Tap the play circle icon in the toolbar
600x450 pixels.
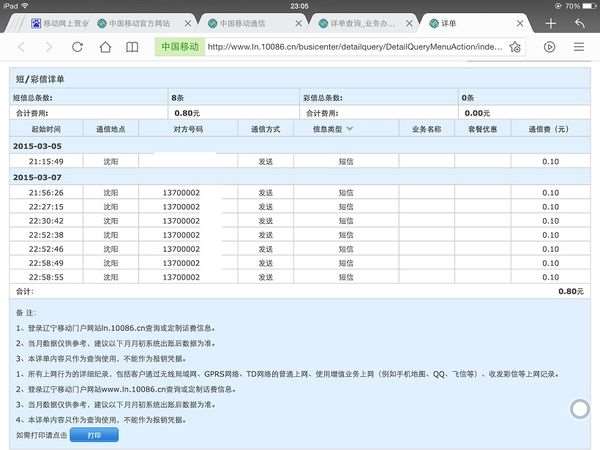click(x=549, y=47)
